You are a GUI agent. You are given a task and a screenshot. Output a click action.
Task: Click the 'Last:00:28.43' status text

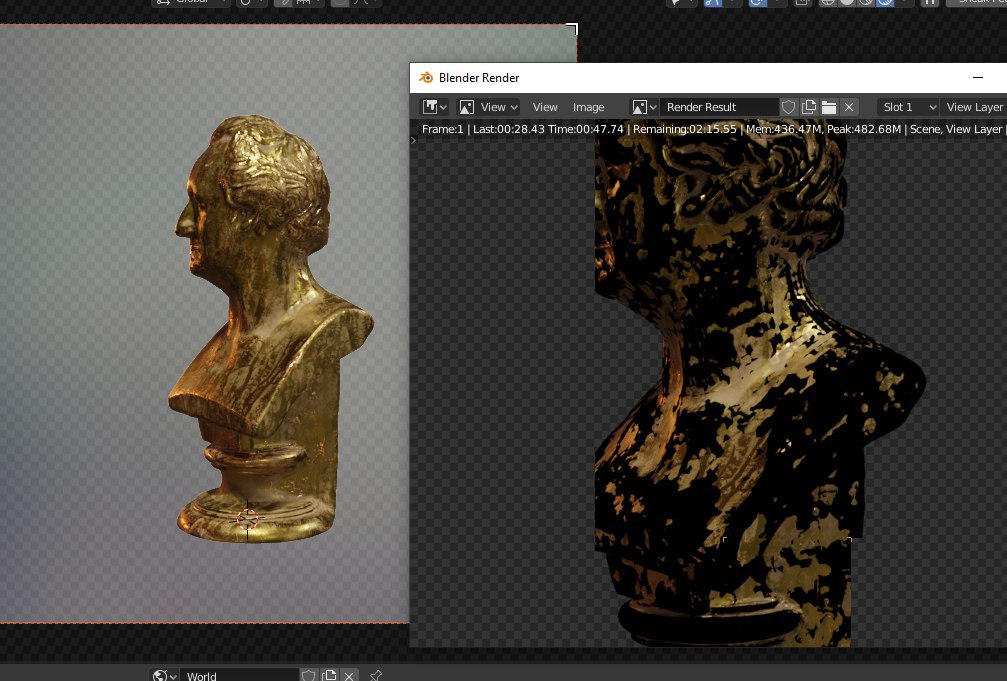point(509,129)
